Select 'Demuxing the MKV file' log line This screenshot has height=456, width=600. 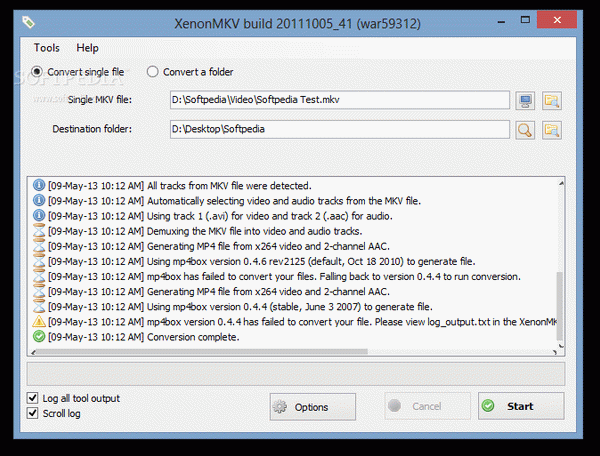(x=205, y=231)
